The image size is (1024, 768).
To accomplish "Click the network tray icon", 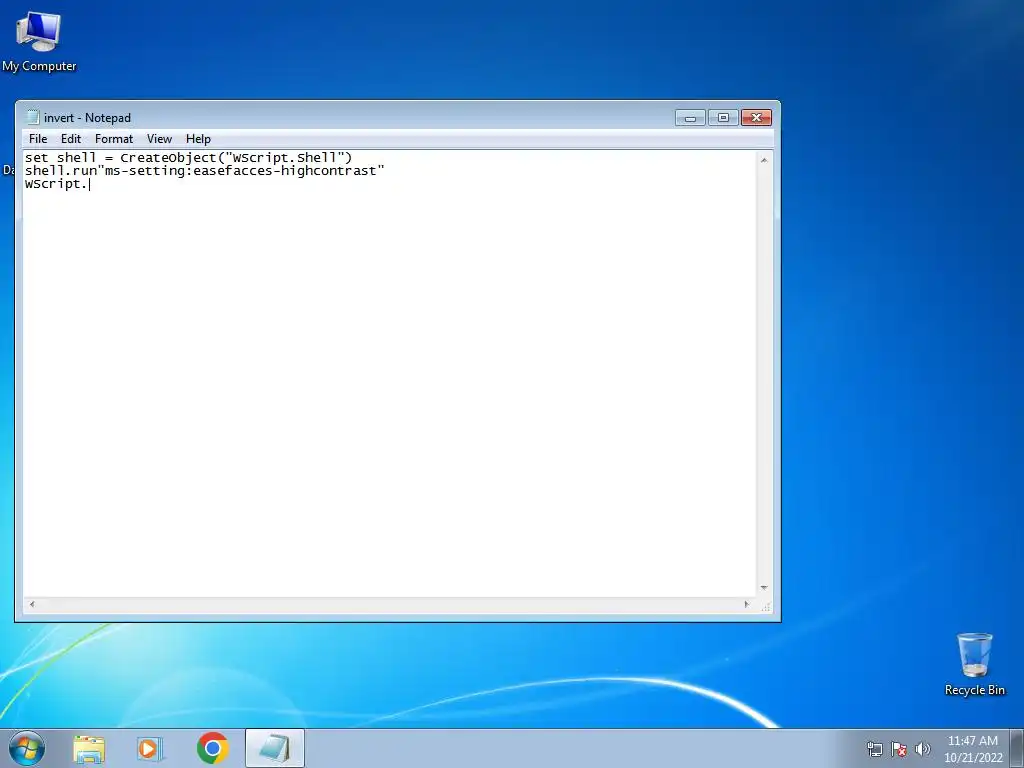I will click(x=874, y=749).
